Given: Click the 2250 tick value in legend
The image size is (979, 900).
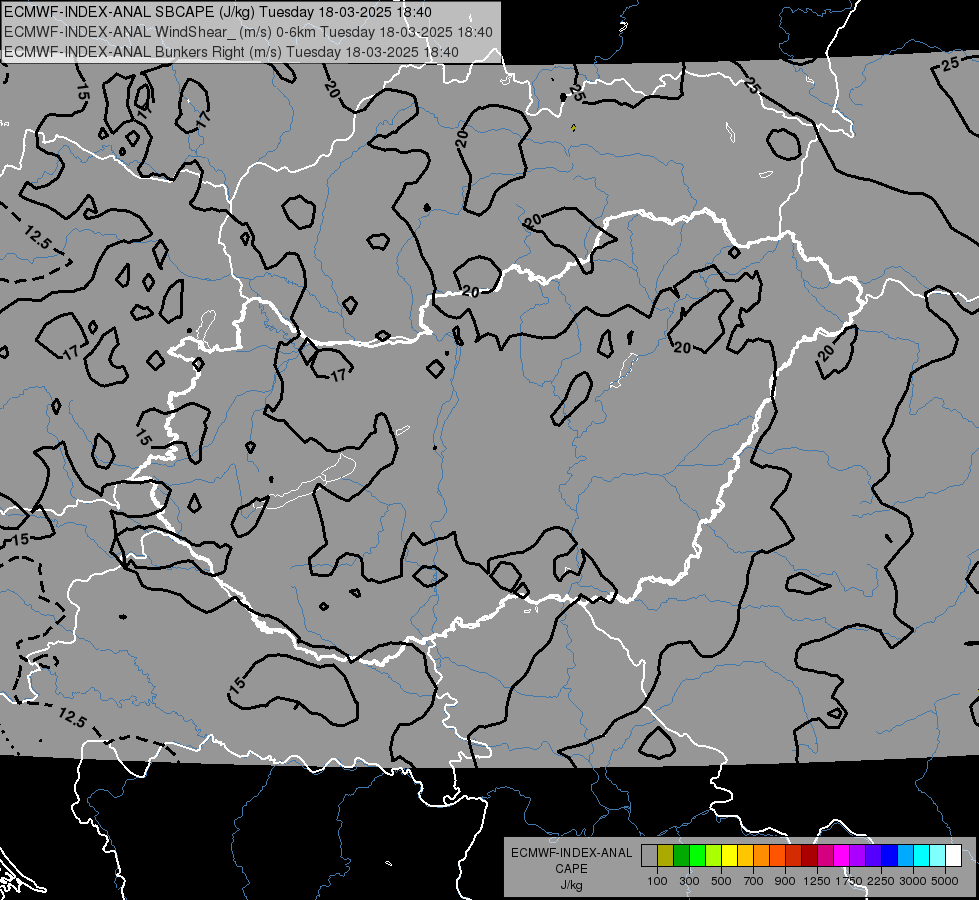Looking at the screenshot, I should pyautogui.click(x=881, y=881).
